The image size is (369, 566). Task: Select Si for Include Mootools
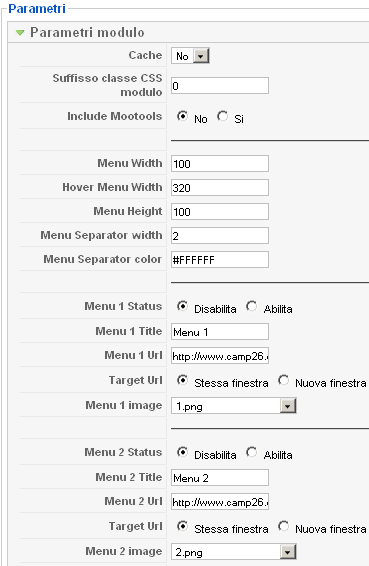pos(222,117)
